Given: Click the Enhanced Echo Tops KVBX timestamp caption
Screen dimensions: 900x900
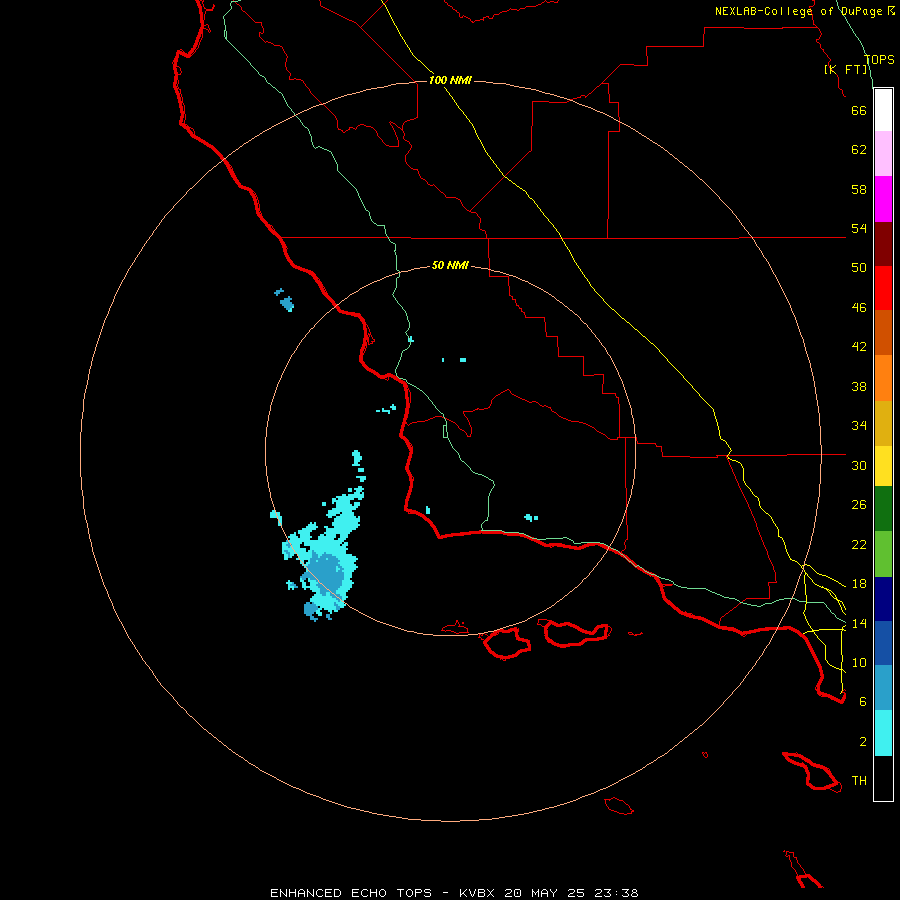Looking at the screenshot, I should pos(454,893).
